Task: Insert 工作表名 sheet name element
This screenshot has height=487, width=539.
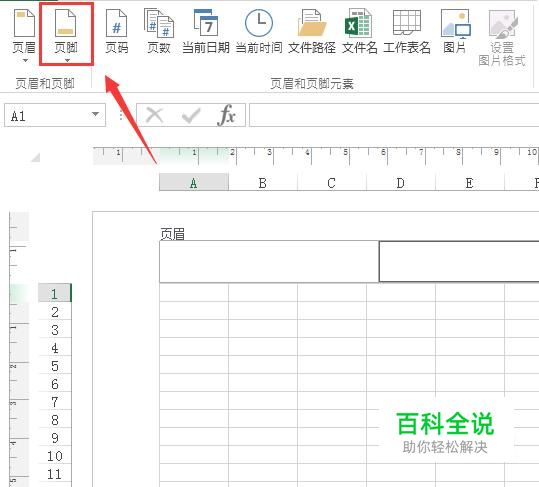Action: 407,32
